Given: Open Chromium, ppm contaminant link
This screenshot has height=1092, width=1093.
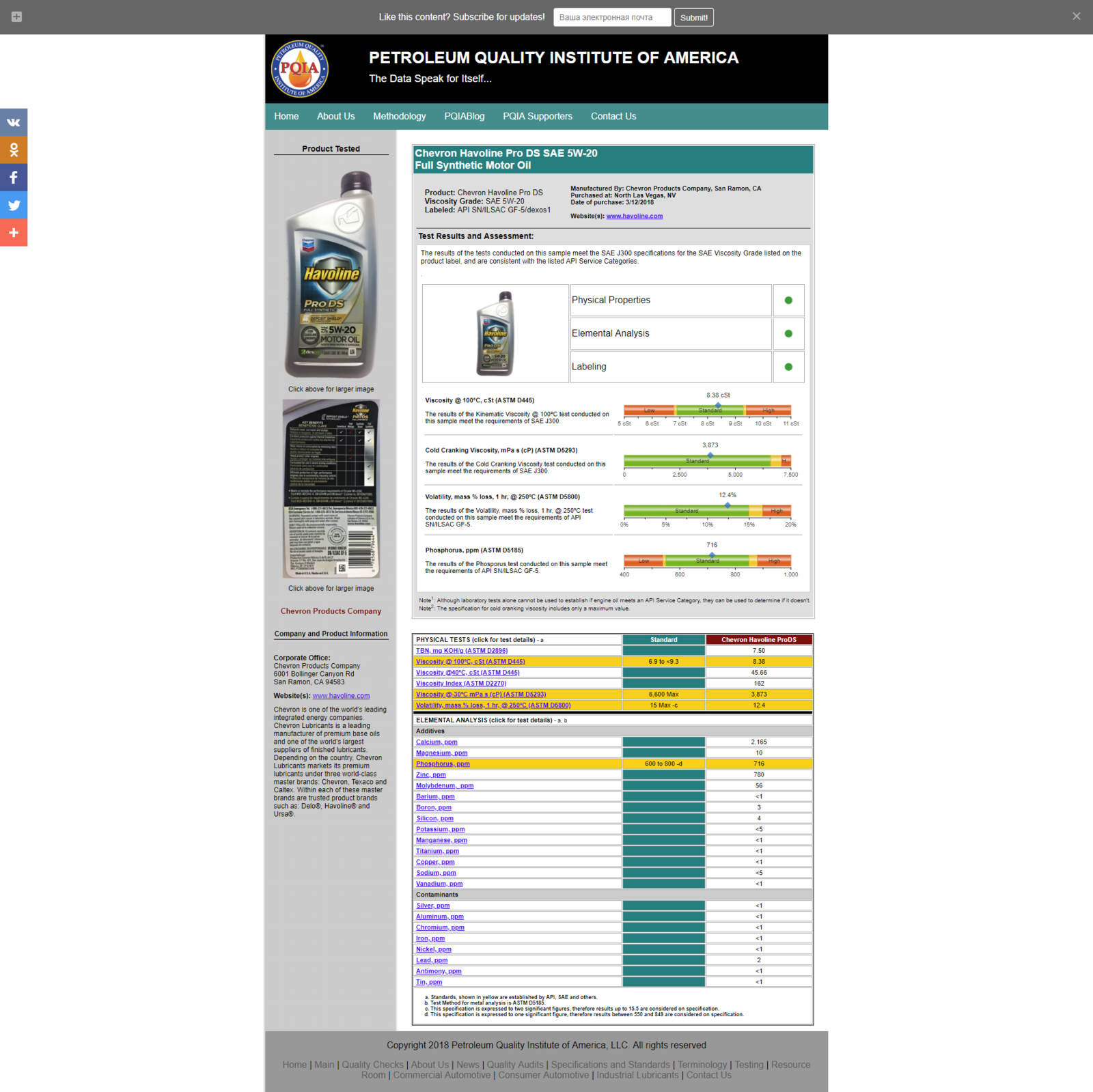Looking at the screenshot, I should coord(441,928).
